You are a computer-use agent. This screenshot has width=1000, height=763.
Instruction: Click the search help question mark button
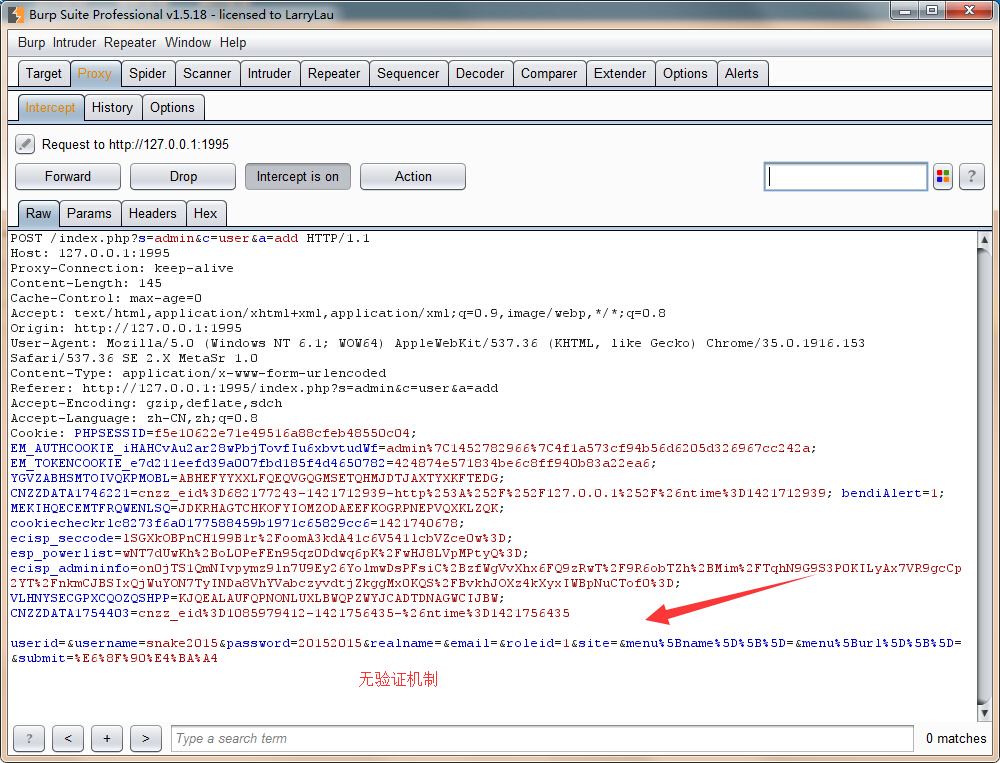(x=29, y=738)
